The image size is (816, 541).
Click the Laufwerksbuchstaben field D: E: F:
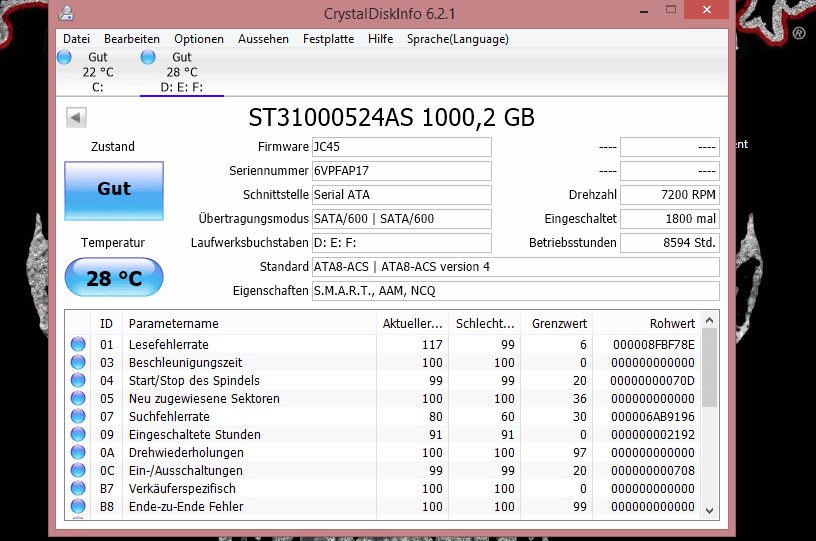point(402,242)
